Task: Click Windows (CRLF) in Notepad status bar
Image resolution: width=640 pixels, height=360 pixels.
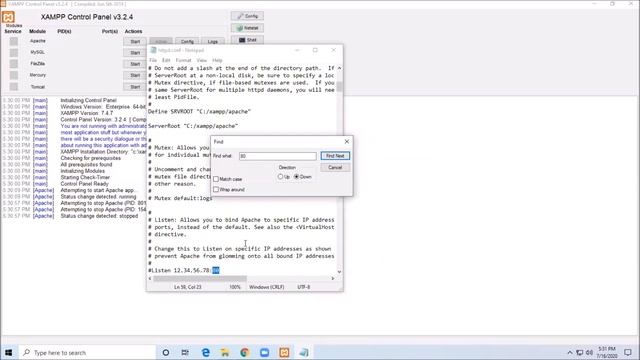Action: click(x=267, y=287)
